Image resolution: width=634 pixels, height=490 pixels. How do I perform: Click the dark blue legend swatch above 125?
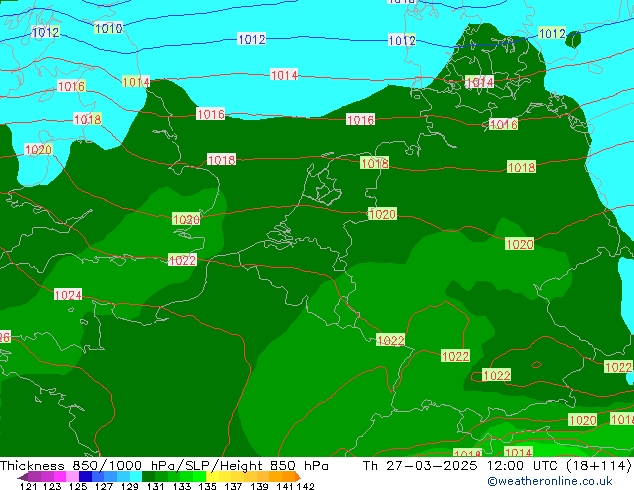[x=85, y=476]
